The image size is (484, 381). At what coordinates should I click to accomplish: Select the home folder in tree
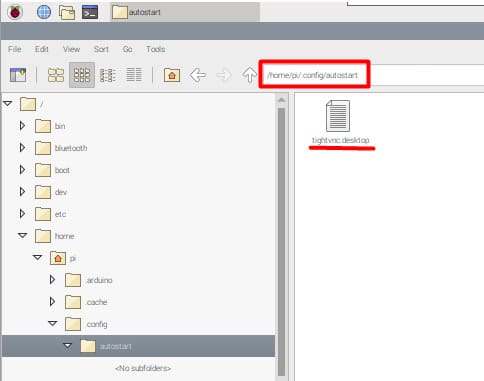[x=55, y=236]
